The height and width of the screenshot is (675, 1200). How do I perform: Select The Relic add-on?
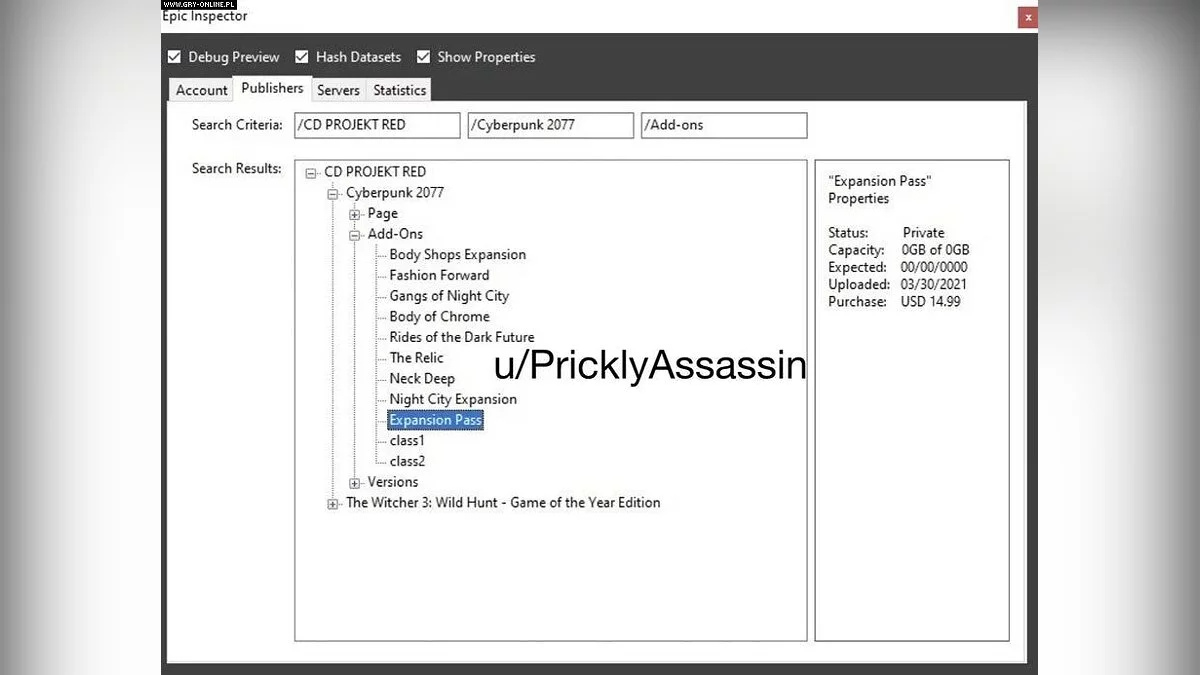pyautogui.click(x=416, y=358)
